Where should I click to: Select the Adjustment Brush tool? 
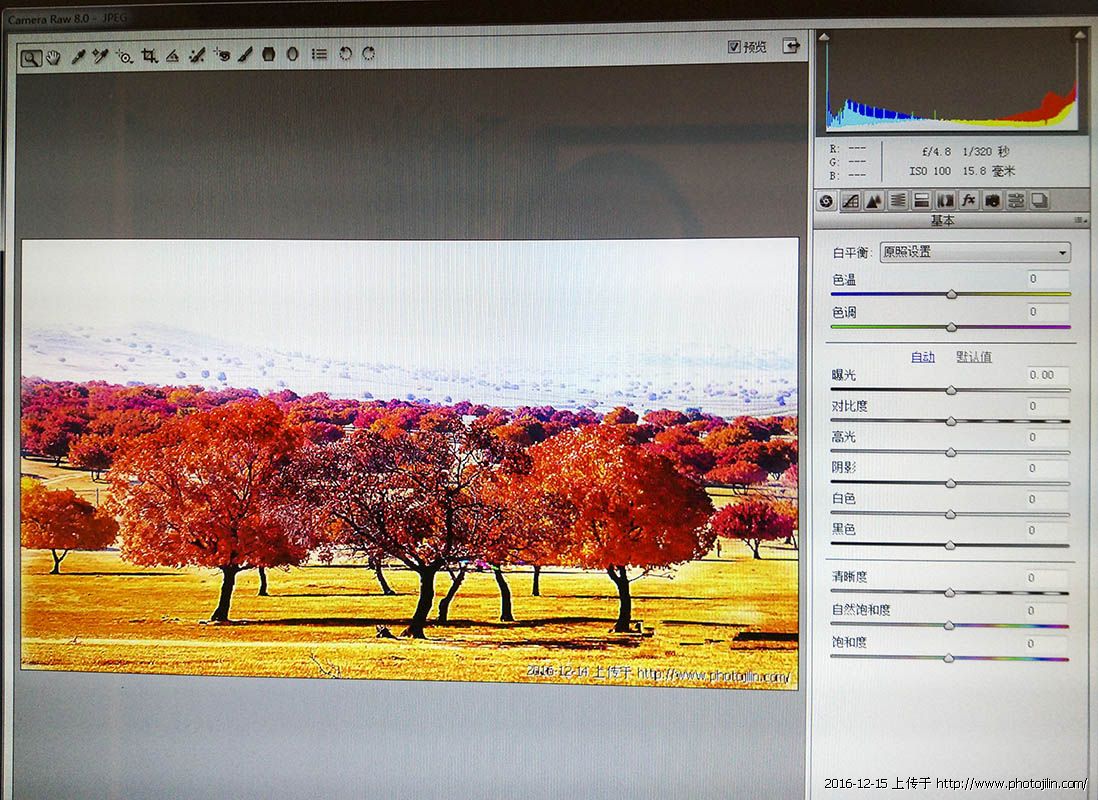tap(245, 55)
